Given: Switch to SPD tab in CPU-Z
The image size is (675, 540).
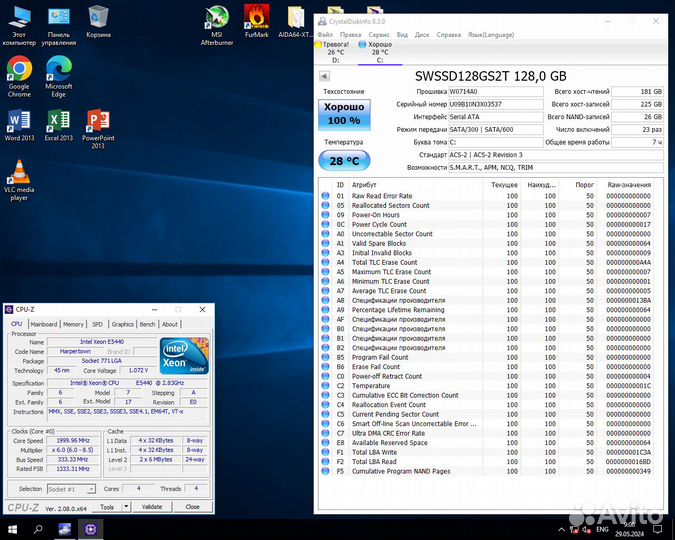Looking at the screenshot, I should coord(98,324).
